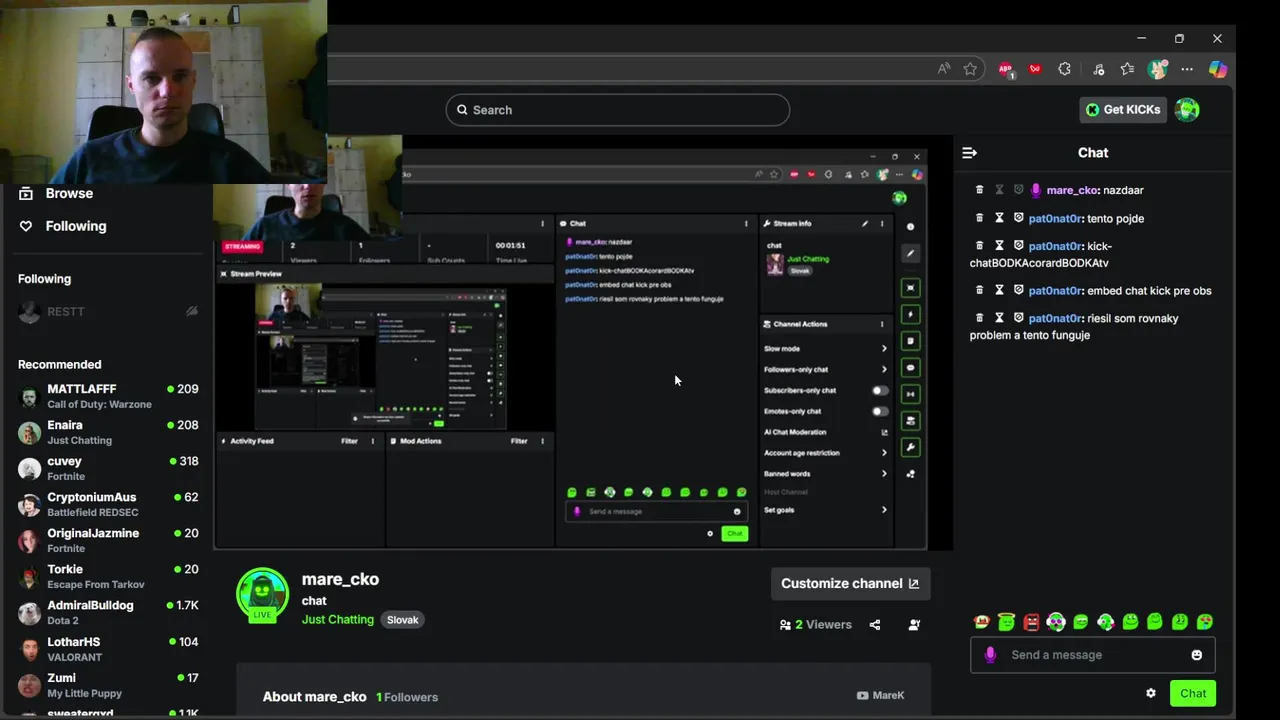Open Enaira Just Chatting channel
1280x720 pixels.
click(108, 432)
